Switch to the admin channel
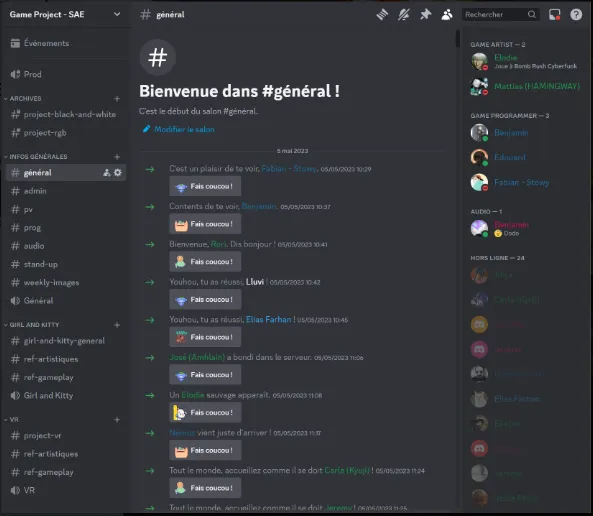593x516 pixels. coord(65,191)
